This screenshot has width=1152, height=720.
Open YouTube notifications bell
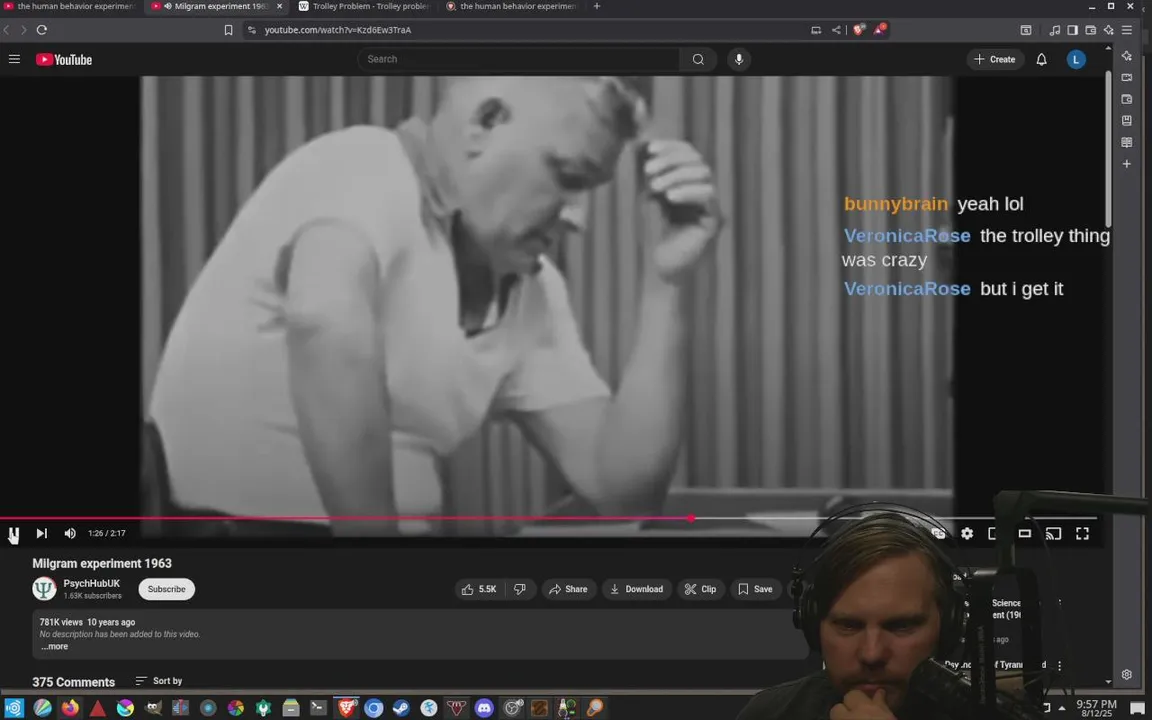point(1041,59)
